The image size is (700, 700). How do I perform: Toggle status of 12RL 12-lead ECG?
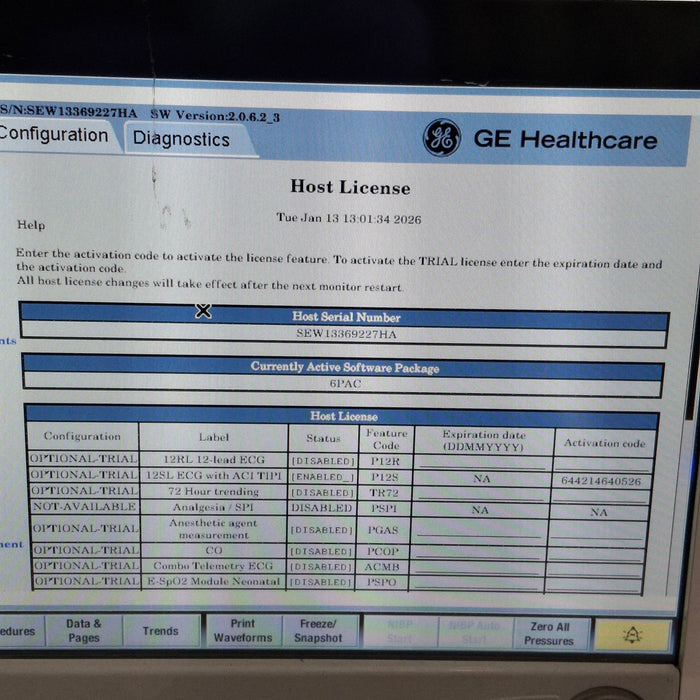click(x=323, y=461)
